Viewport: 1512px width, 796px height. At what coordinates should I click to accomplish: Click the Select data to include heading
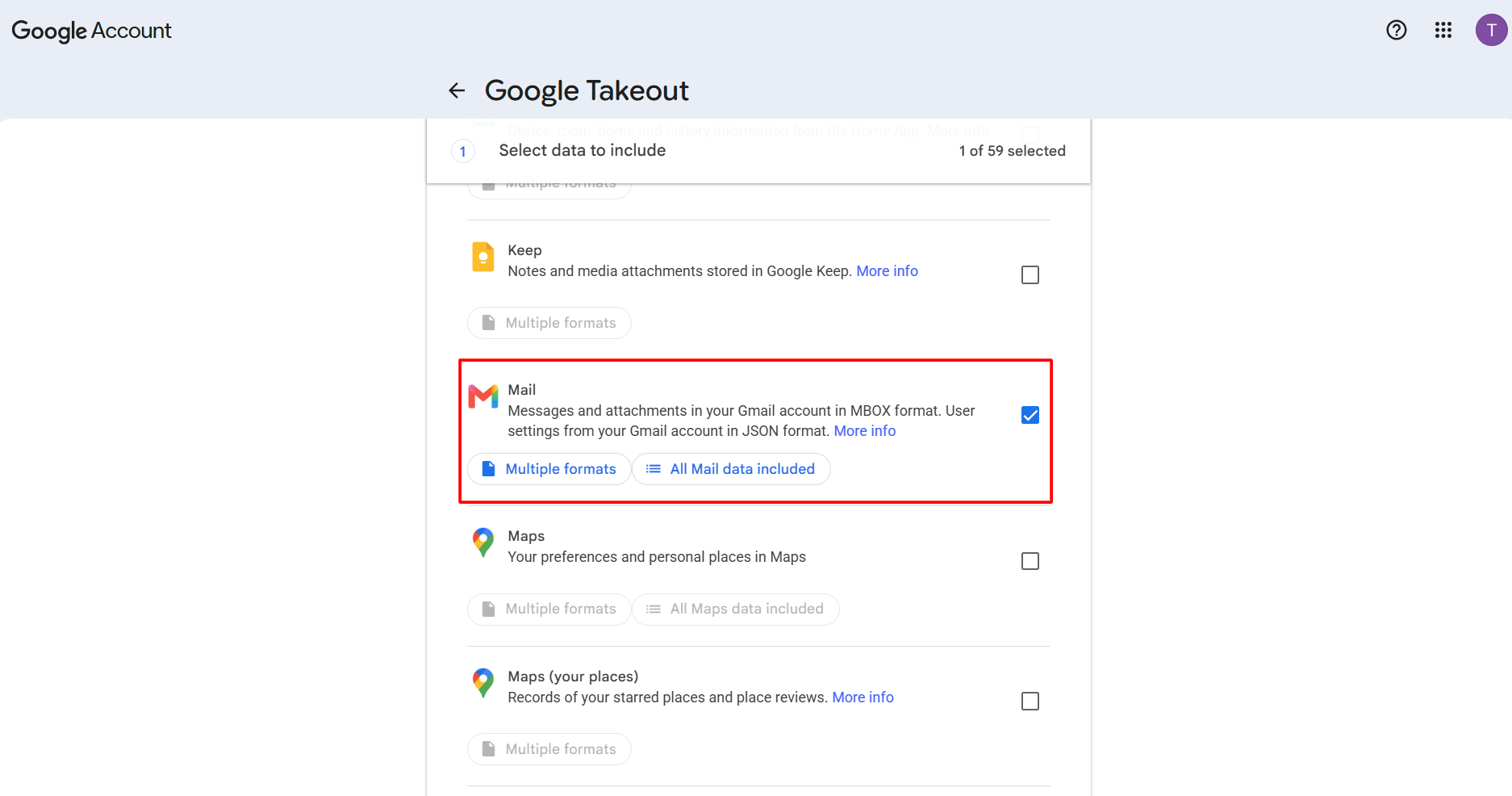[x=583, y=150]
